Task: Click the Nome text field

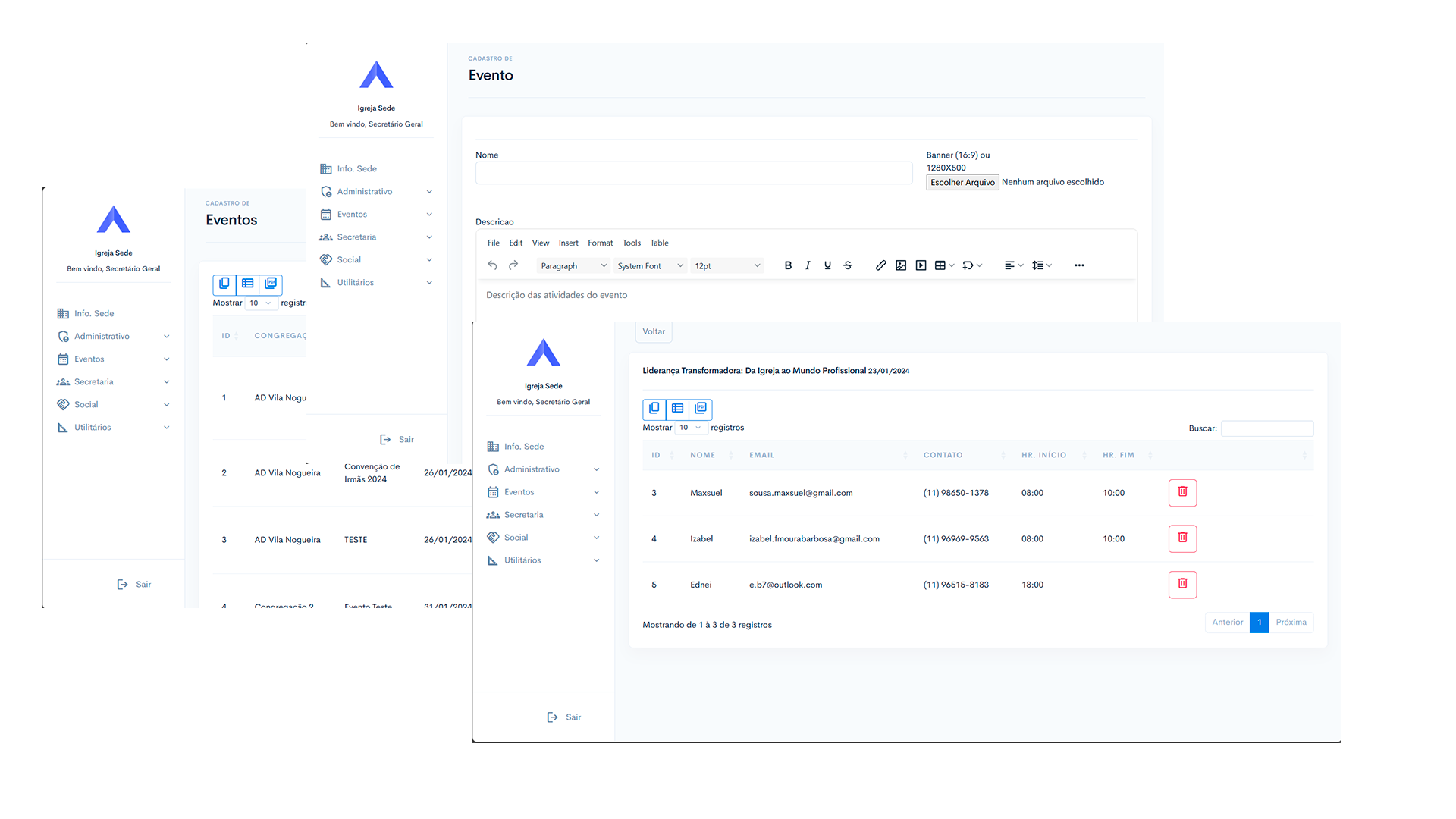Action: tap(693, 173)
